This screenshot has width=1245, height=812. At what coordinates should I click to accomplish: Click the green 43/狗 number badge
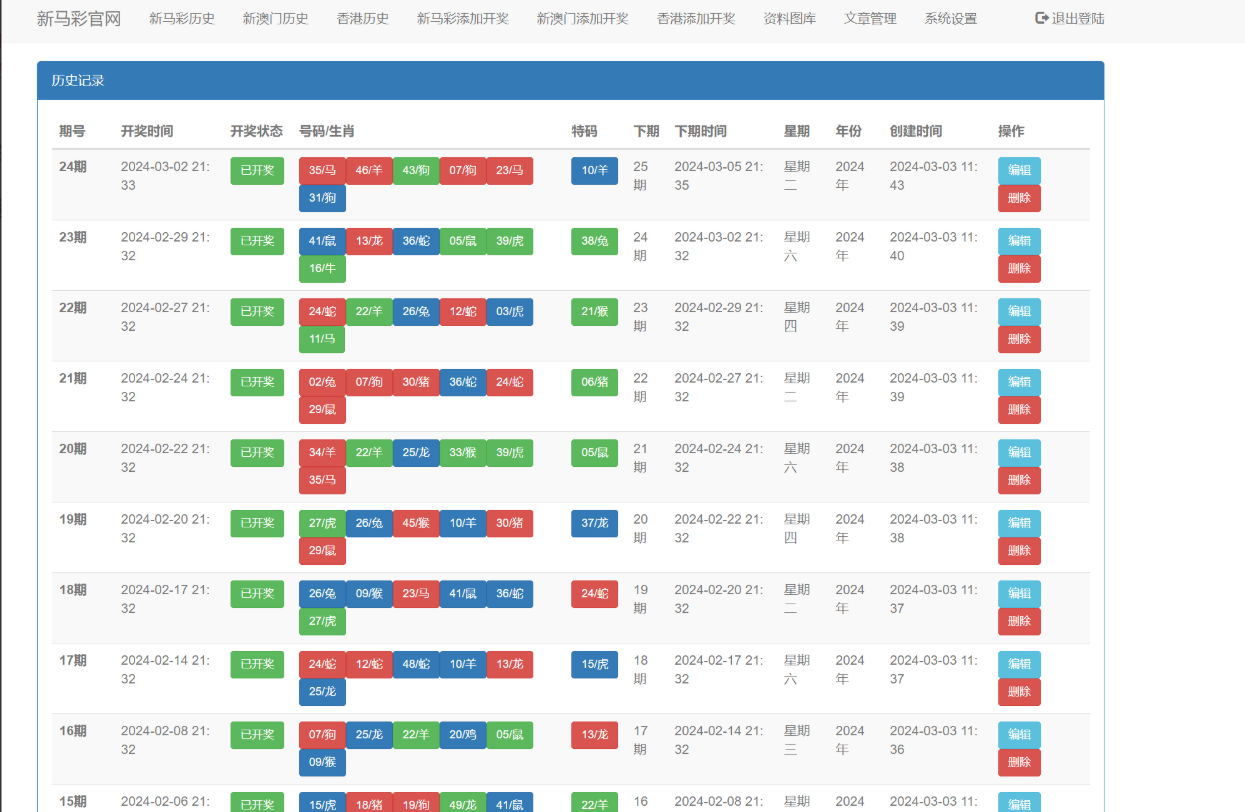(x=416, y=171)
